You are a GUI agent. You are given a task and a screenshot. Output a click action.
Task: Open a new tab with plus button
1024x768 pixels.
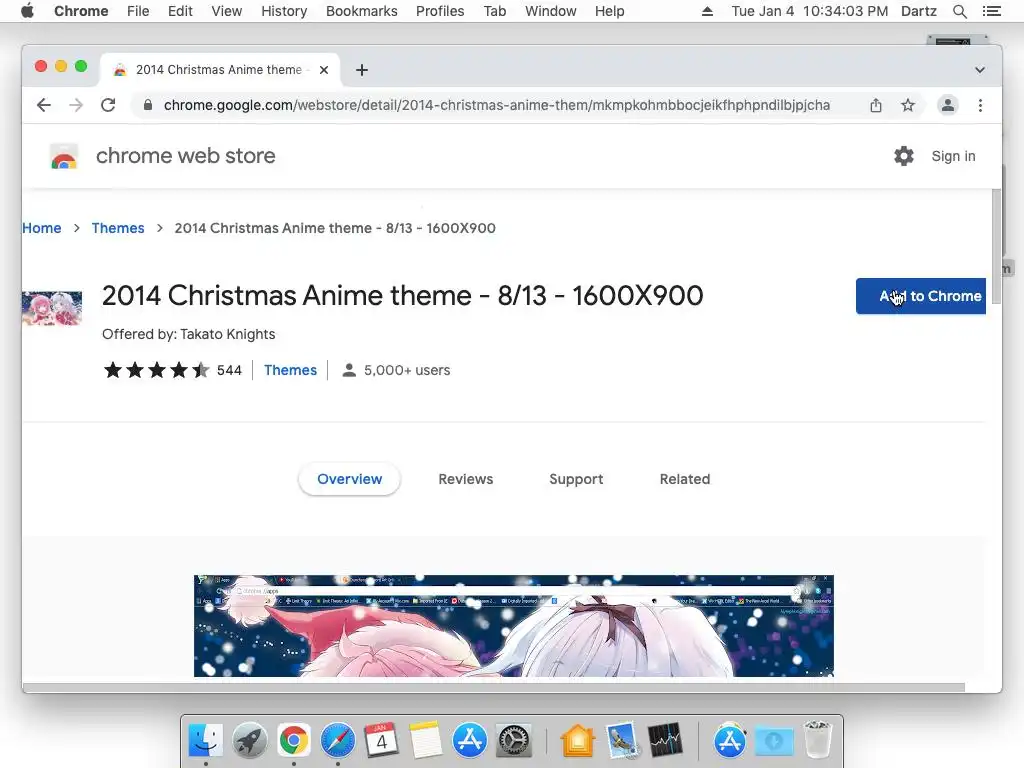[362, 70]
